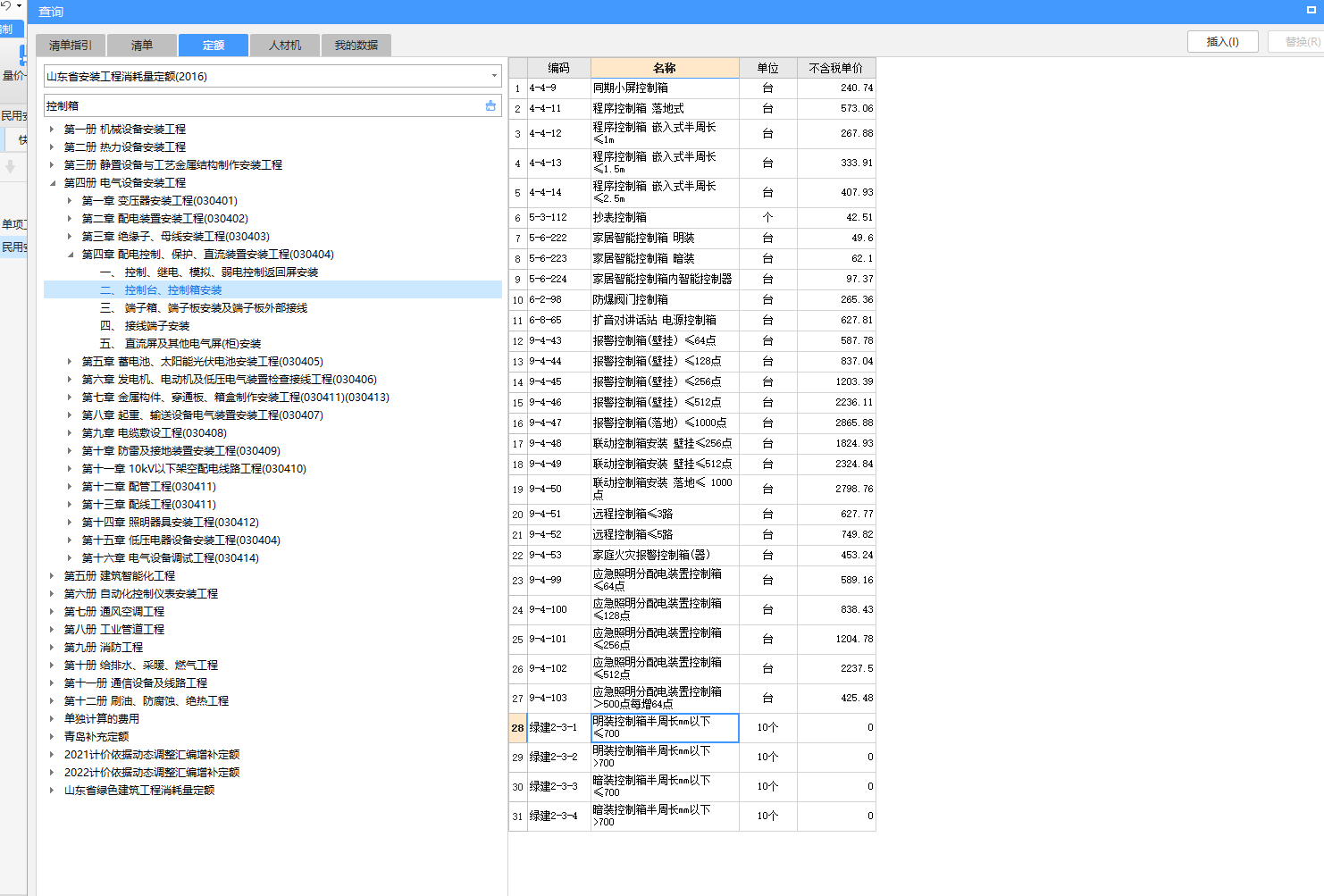Select 第十章 防雷及接地装置安装工程(030409)
This screenshot has width=1324, height=896.
click(181, 450)
